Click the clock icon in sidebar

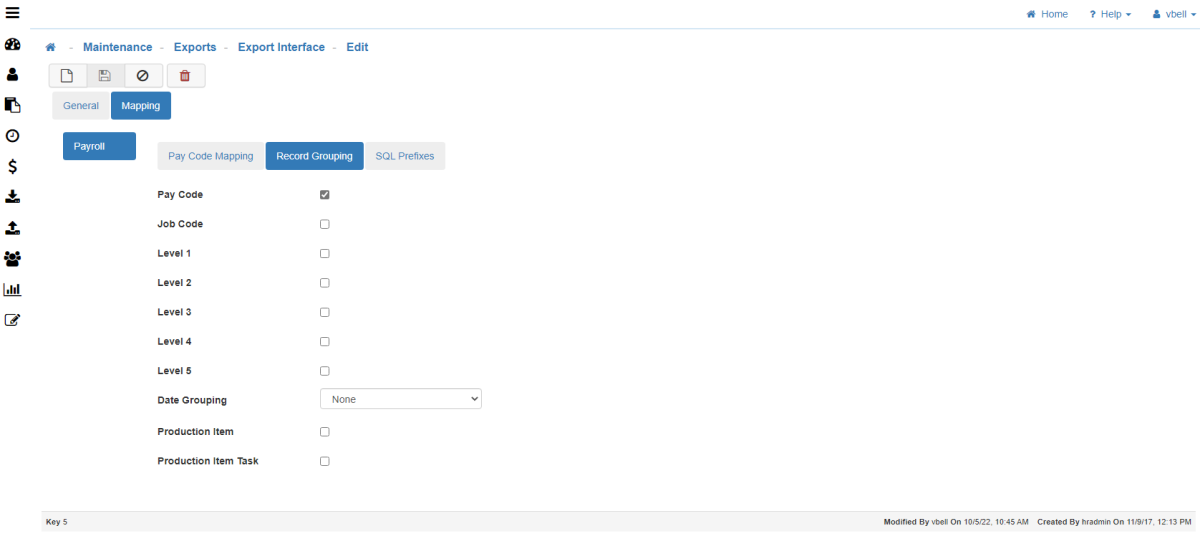(x=13, y=135)
